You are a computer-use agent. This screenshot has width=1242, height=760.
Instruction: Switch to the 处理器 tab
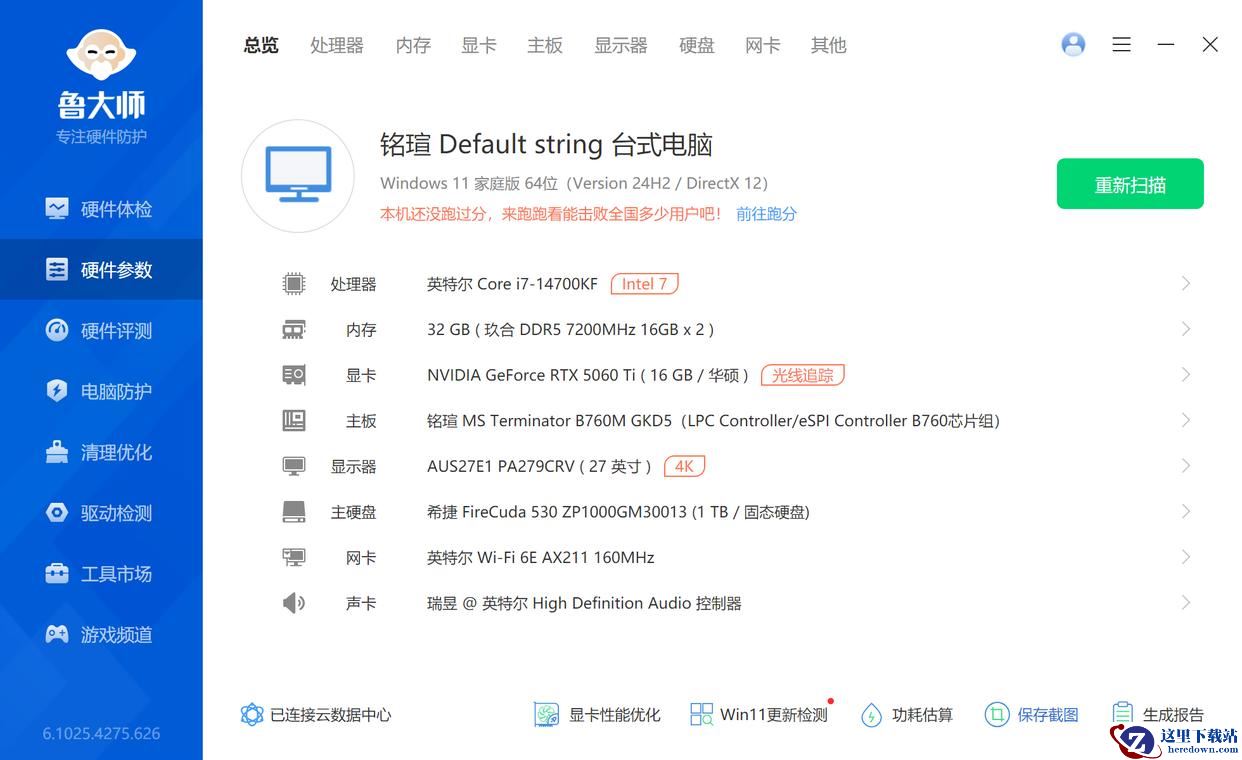coord(337,45)
